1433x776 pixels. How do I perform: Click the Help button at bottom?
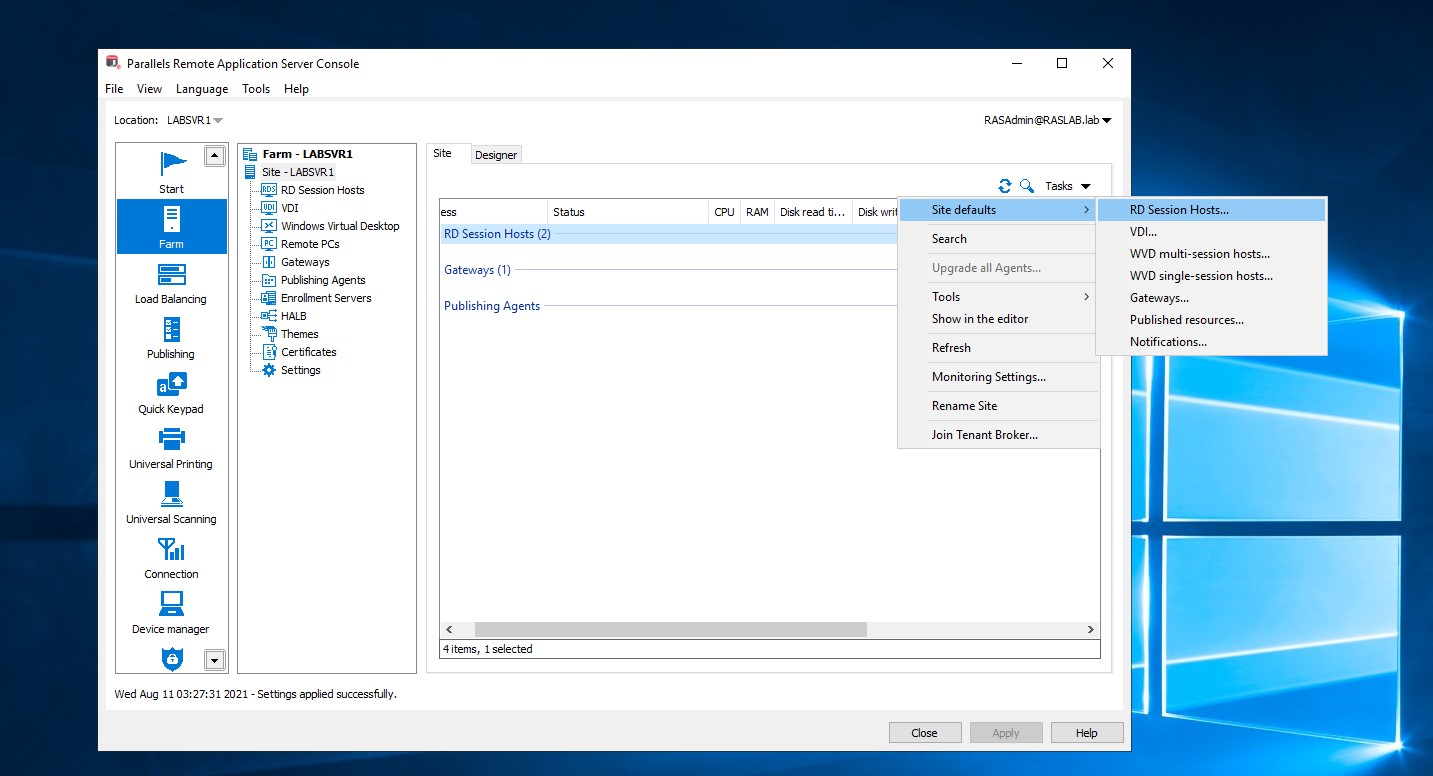(x=1086, y=733)
